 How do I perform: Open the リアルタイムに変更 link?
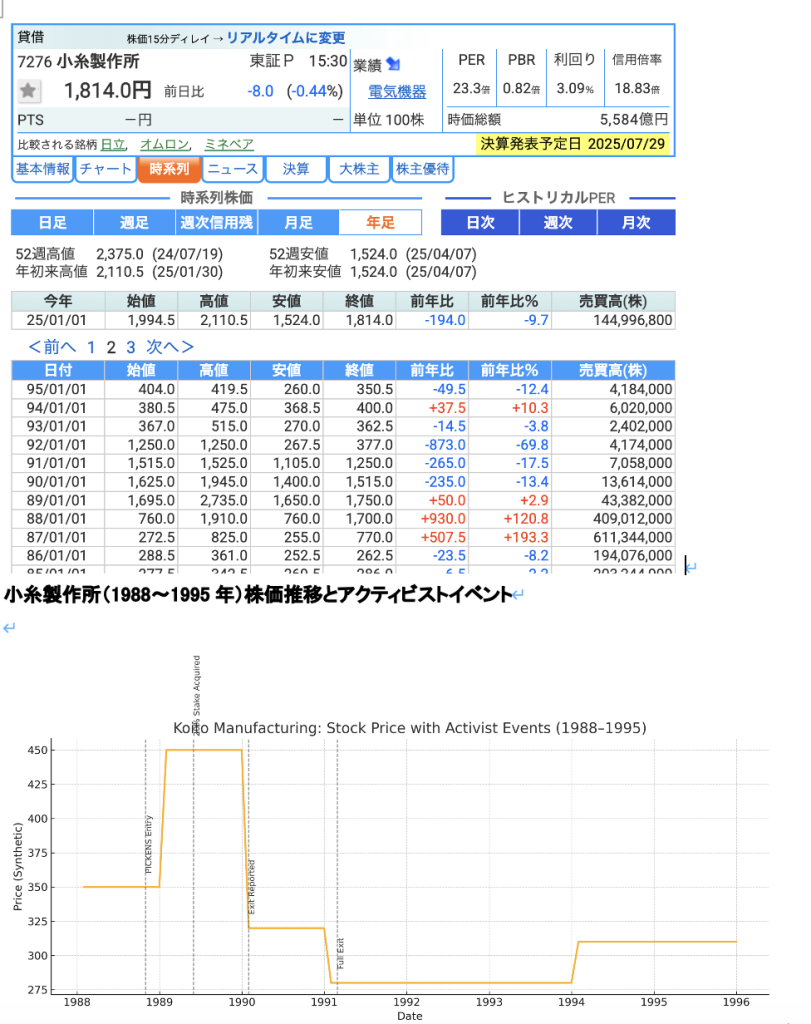(285, 38)
